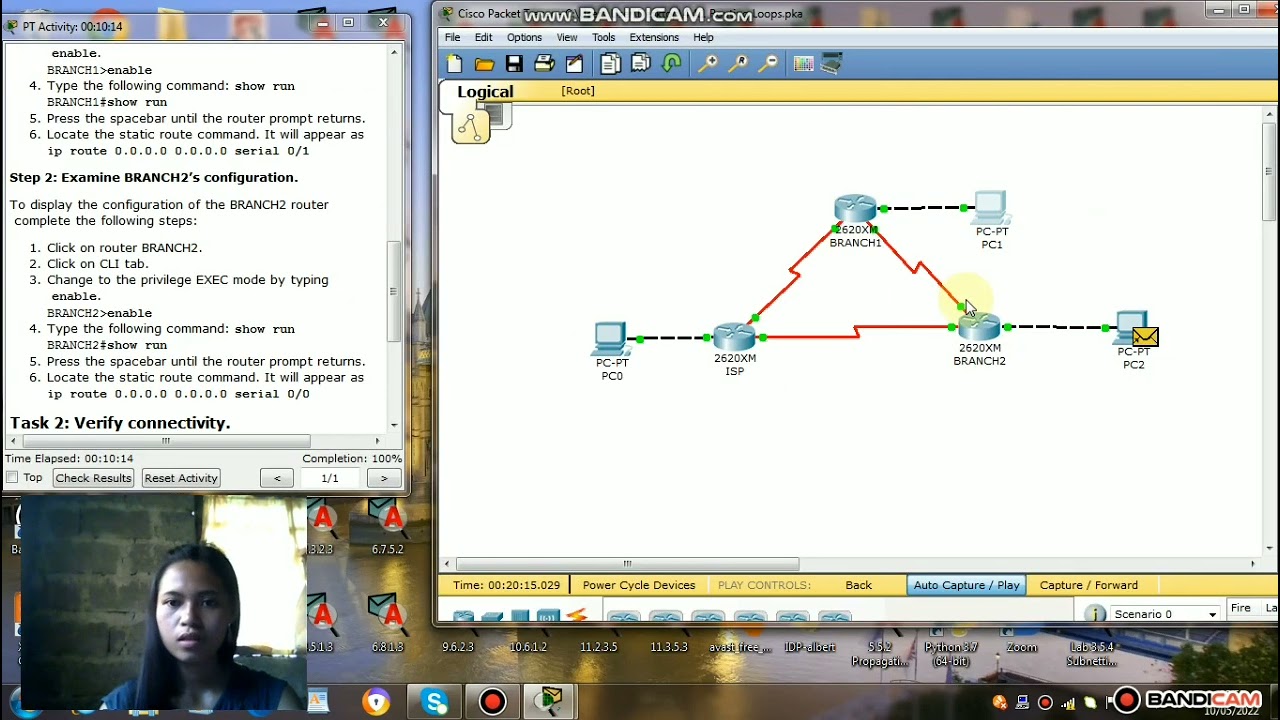Screen dimensions: 1280x720
Task: Click the PC2 computer
Action: pyautogui.click(x=1131, y=329)
